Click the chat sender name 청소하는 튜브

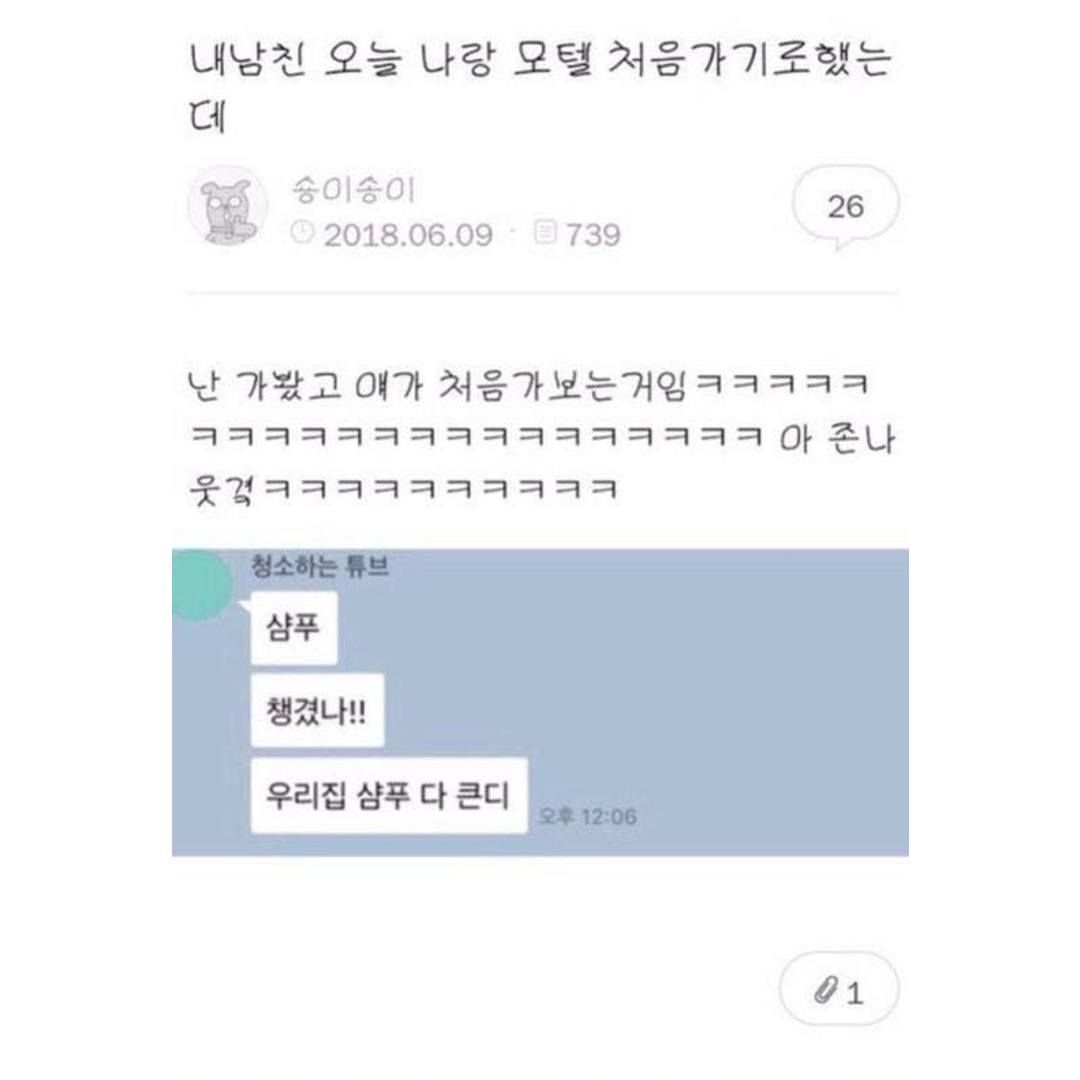point(320,566)
